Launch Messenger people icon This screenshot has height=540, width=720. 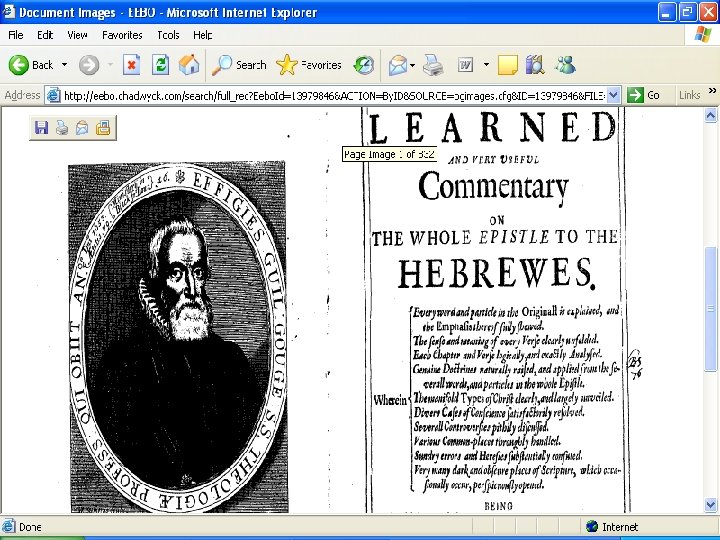tap(565, 65)
